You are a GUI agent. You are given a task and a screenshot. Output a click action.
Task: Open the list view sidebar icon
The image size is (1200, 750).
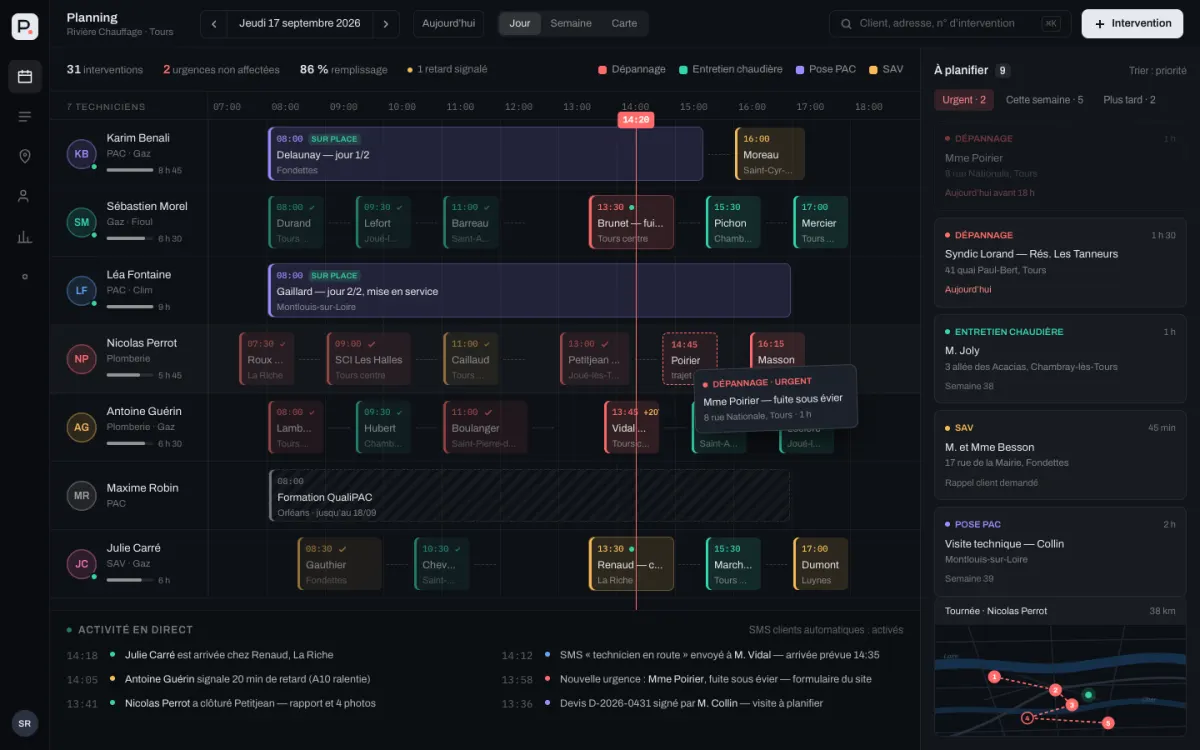pyautogui.click(x=25, y=116)
